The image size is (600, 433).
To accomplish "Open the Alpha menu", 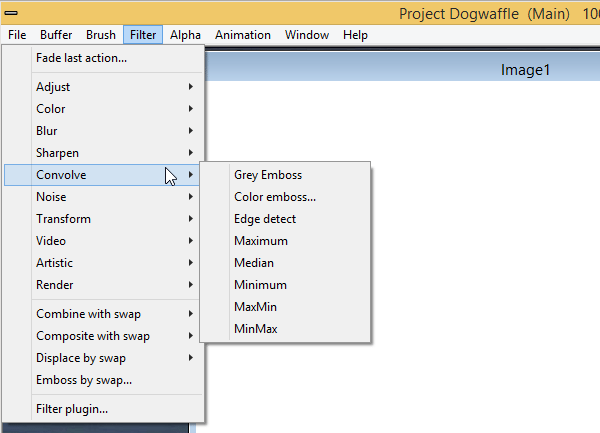I will [185, 35].
